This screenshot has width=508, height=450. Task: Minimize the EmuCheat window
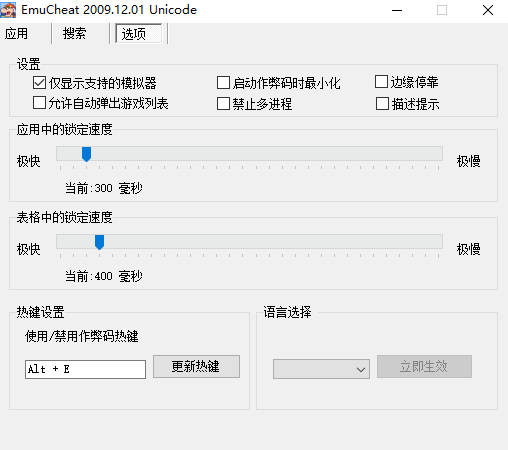pyautogui.click(x=397, y=10)
